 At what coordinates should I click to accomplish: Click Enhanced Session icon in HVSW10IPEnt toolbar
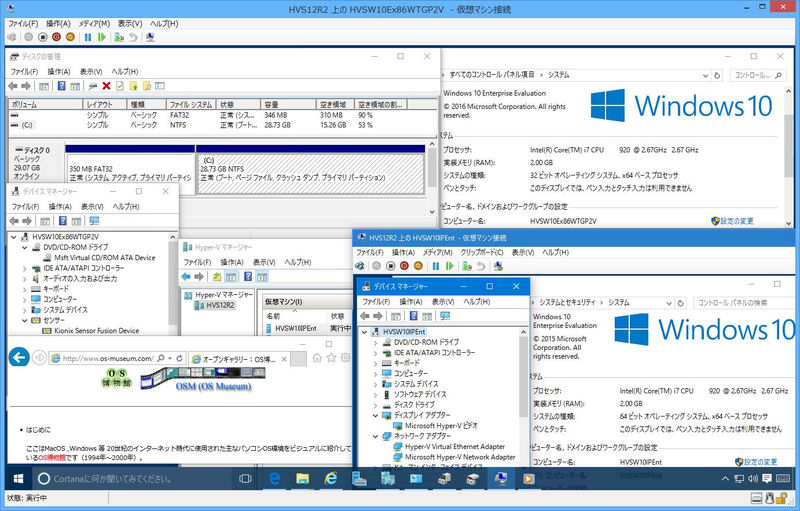click(498, 266)
